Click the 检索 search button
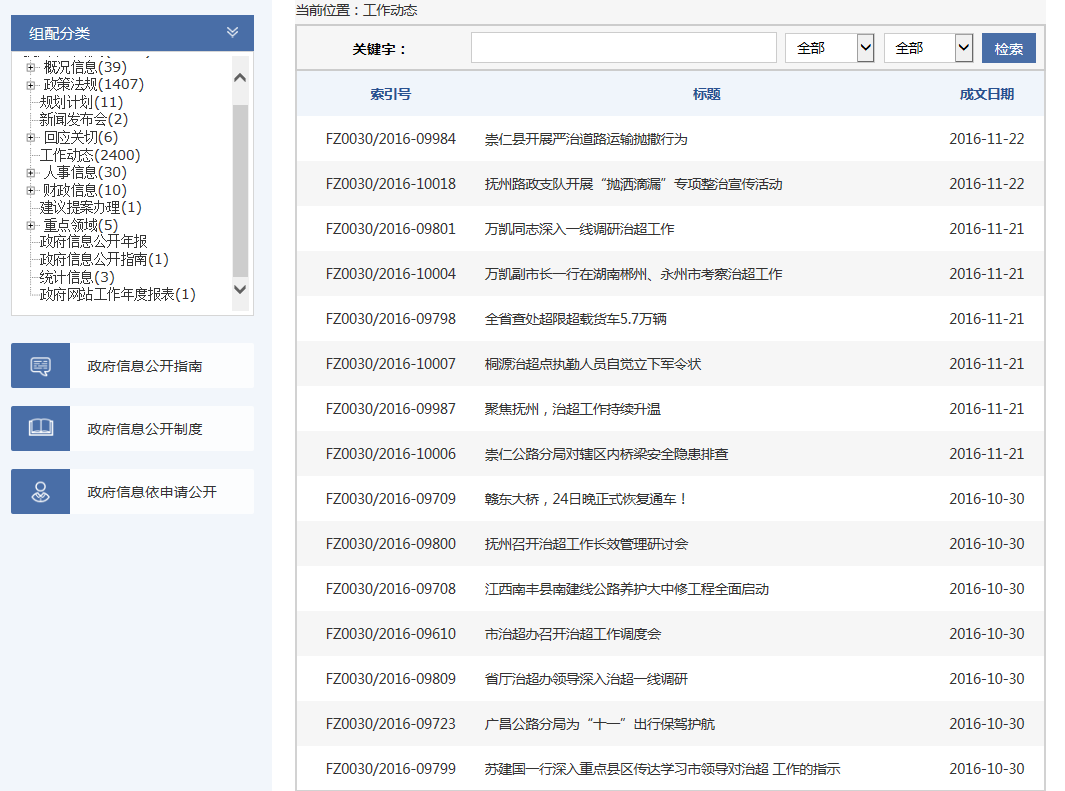The width and height of the screenshot is (1065, 791). coord(1009,48)
